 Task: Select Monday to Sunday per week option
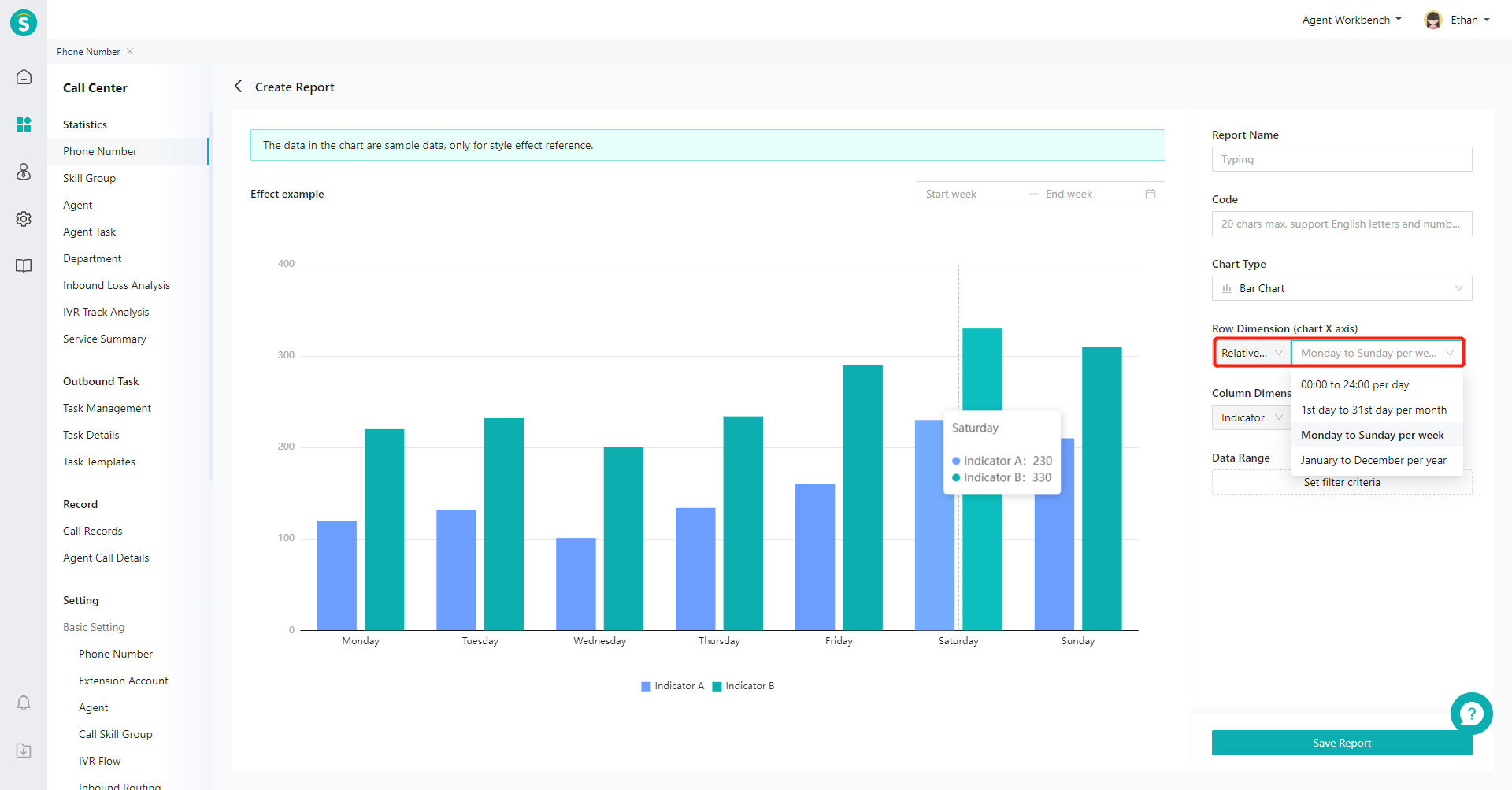point(1377,435)
